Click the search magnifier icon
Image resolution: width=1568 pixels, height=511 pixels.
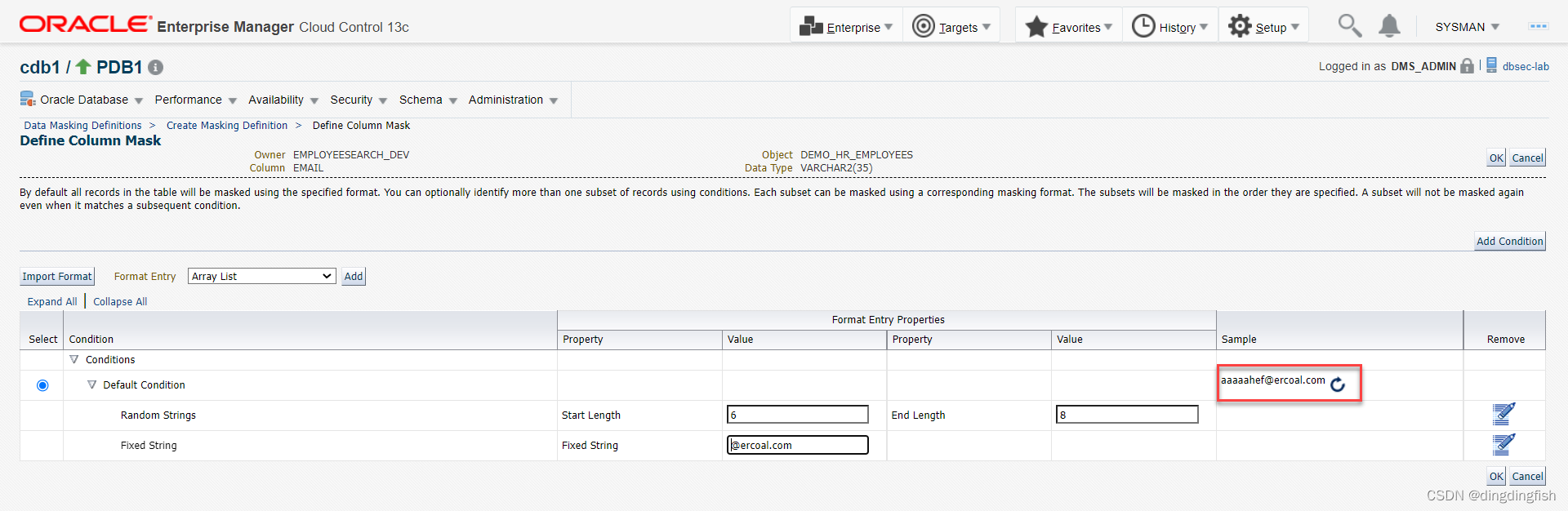pyautogui.click(x=1349, y=26)
